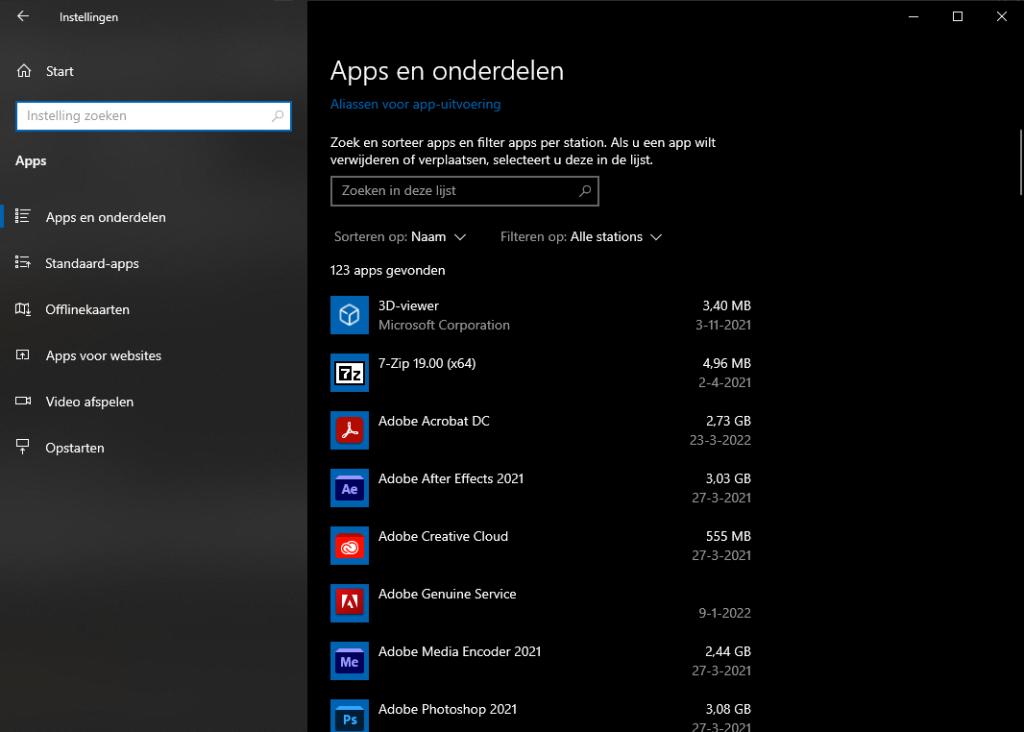This screenshot has width=1024, height=732.
Task: Click the Adobe Creative Cloud icon
Action: pyautogui.click(x=349, y=545)
